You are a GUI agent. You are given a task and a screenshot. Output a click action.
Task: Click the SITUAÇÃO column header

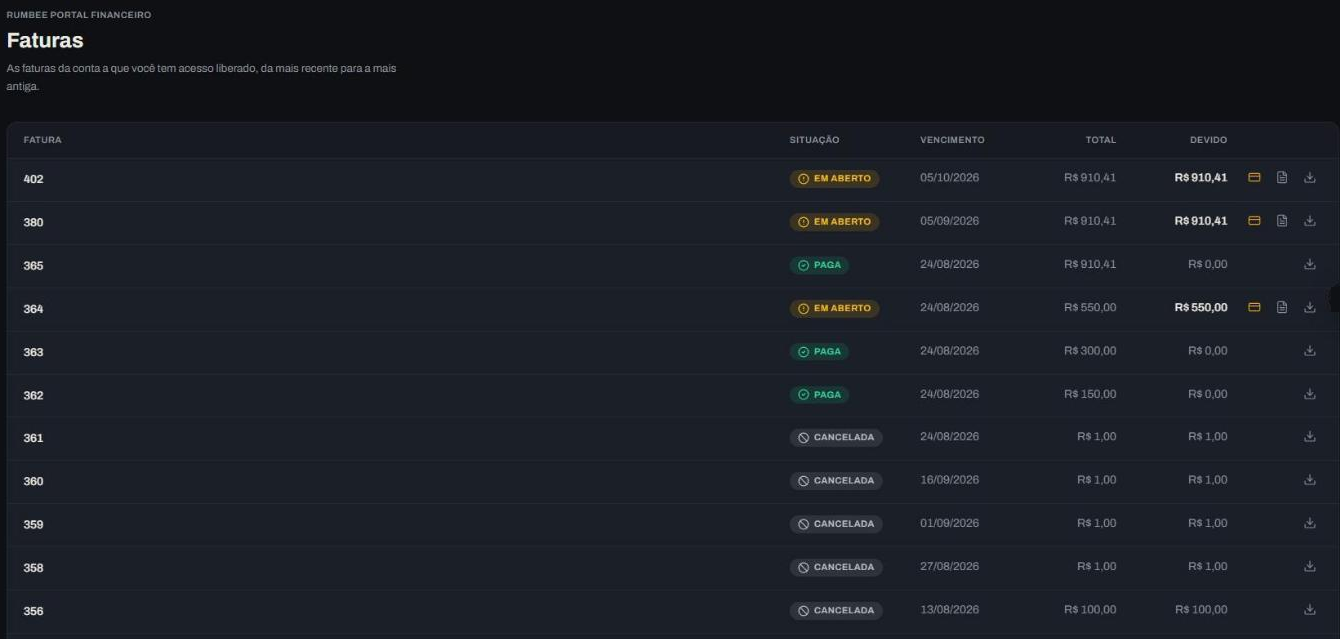(814, 140)
